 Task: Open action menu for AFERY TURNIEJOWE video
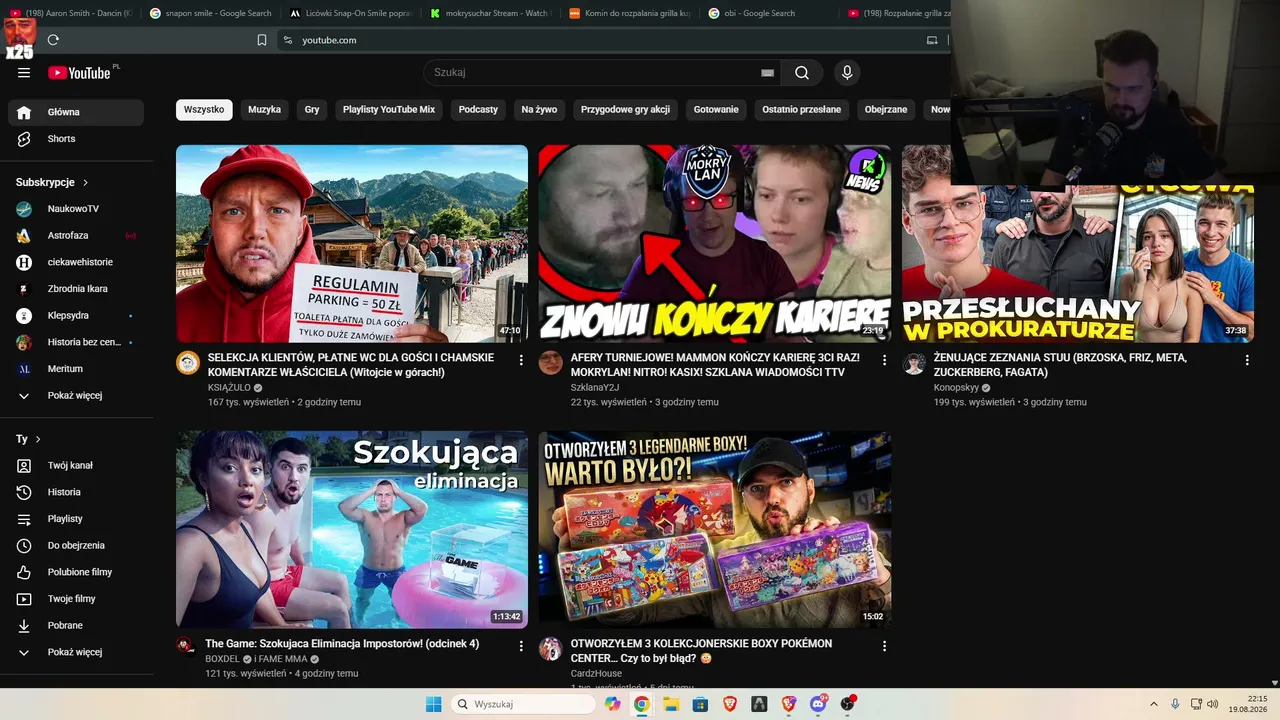pyautogui.click(x=884, y=359)
